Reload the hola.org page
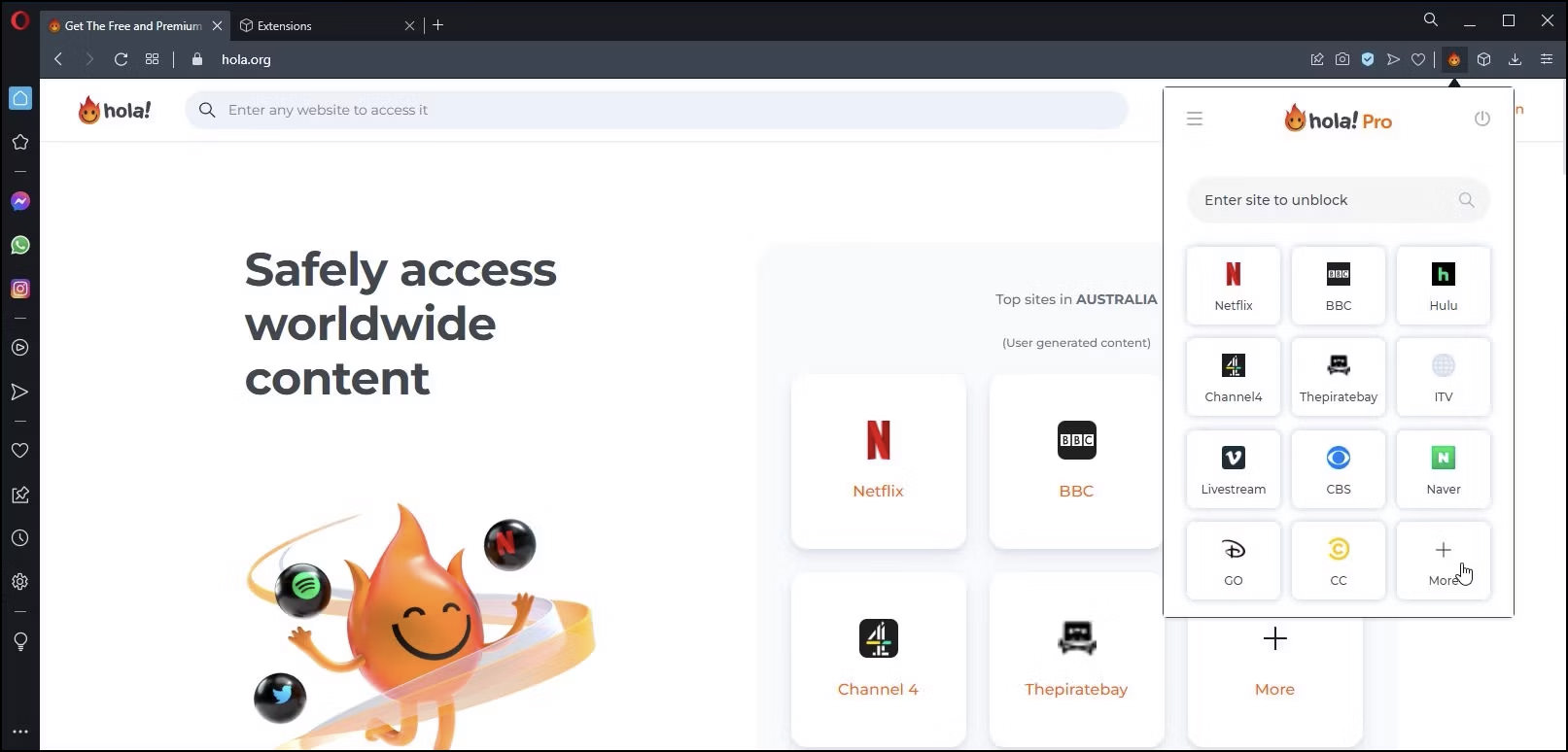Screen dimensions: 1568x752 pyautogui.click(x=121, y=59)
